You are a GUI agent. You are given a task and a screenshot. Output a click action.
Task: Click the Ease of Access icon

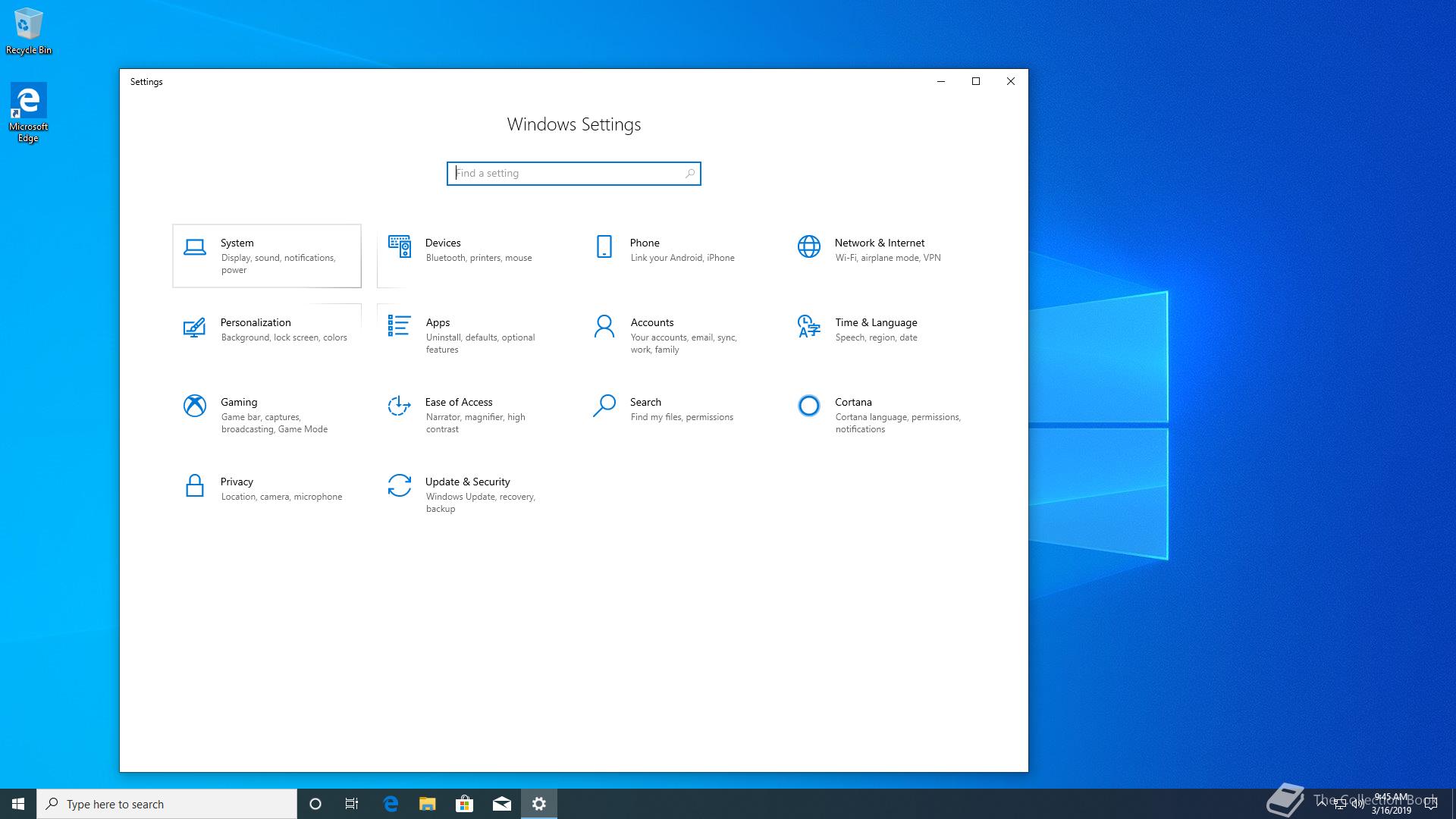[400, 406]
